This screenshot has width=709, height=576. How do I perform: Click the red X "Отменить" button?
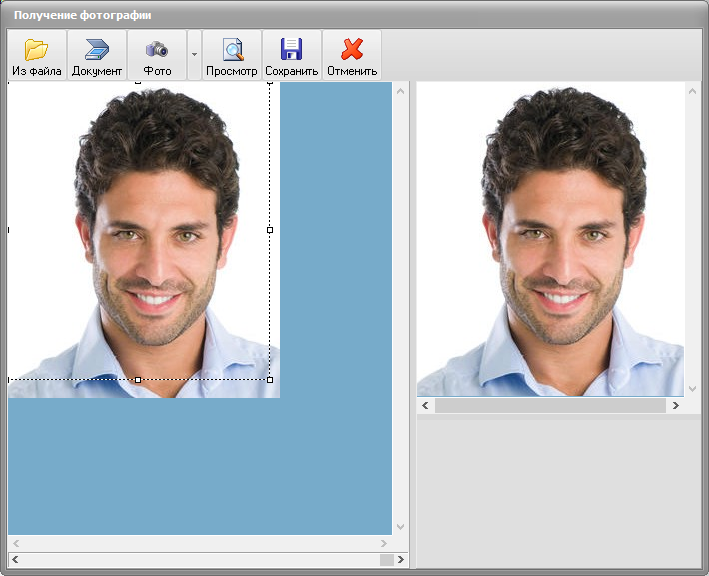(x=352, y=55)
